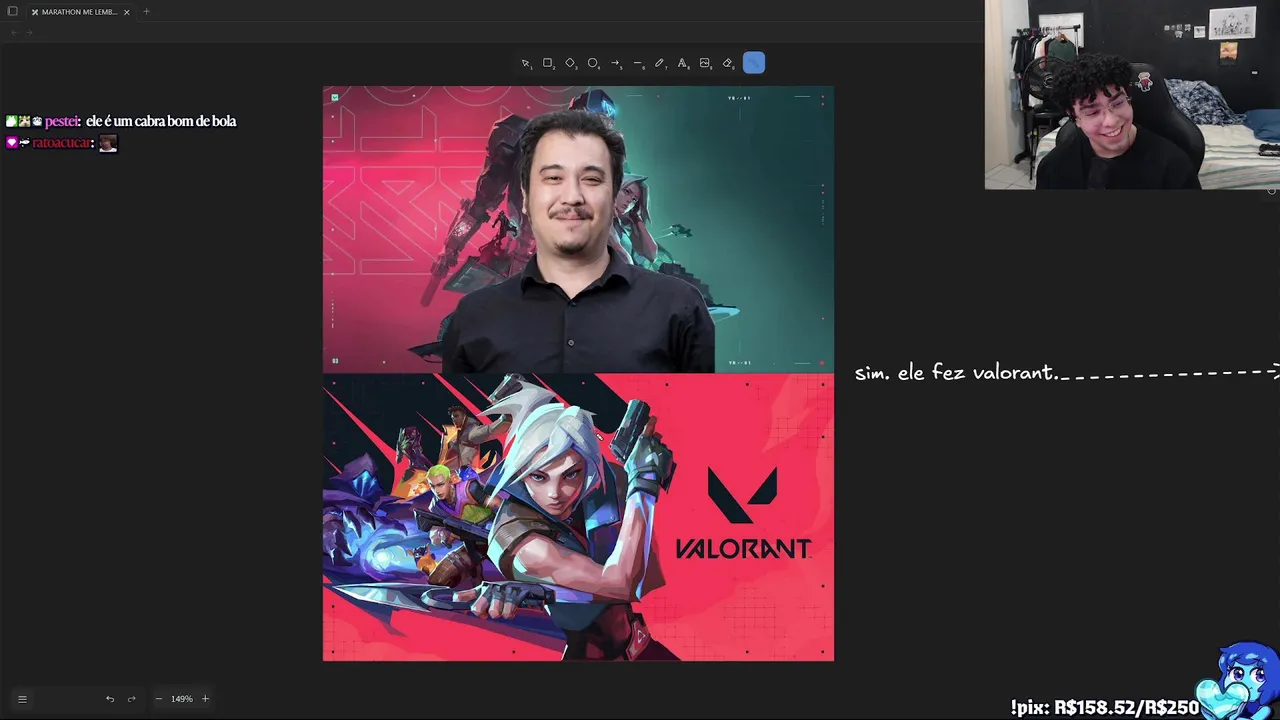Click the username 'pestei' in chat
The image size is (1280, 720).
(x=62, y=121)
